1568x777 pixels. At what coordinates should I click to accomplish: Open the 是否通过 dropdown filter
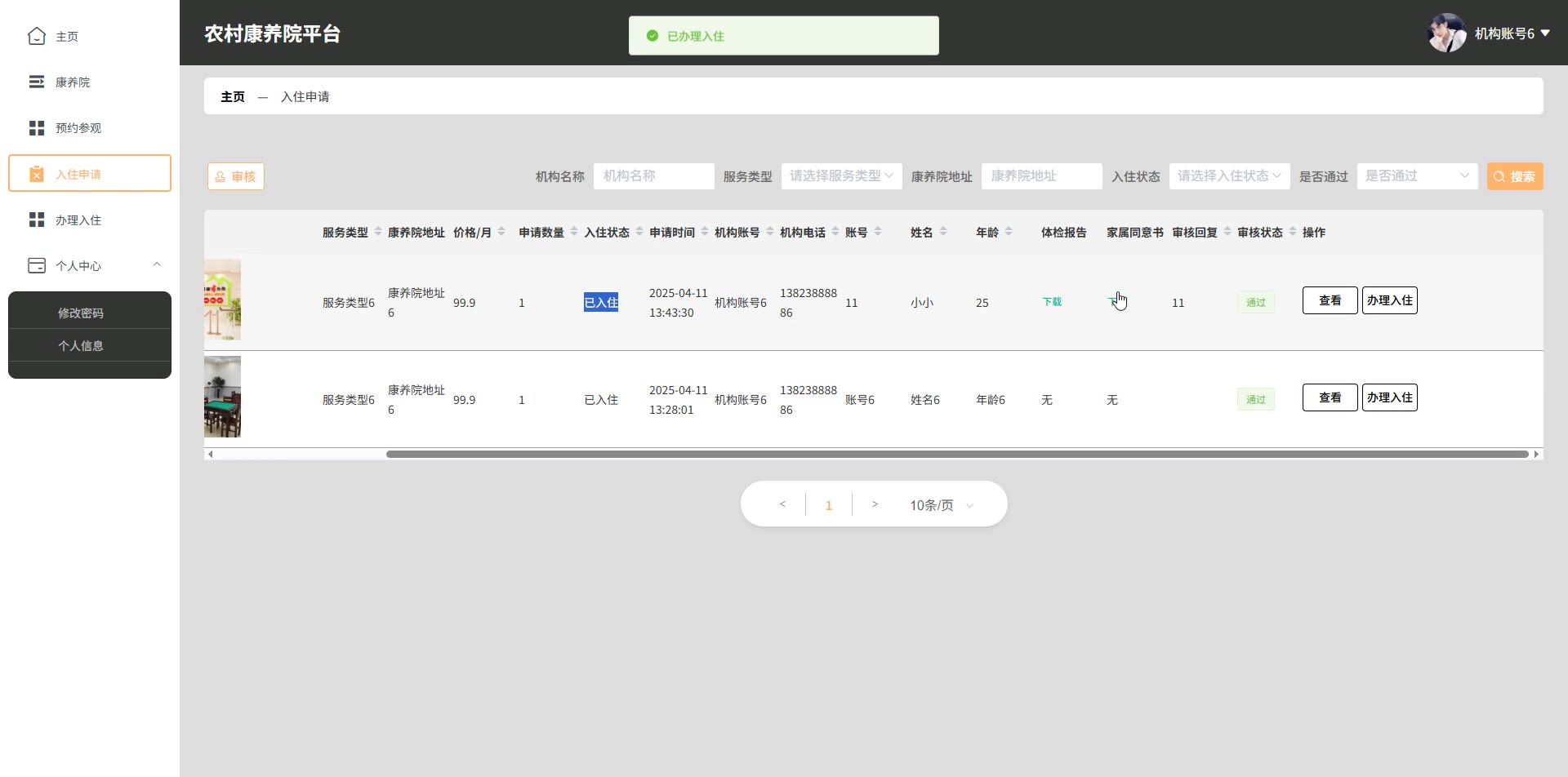click(1417, 176)
